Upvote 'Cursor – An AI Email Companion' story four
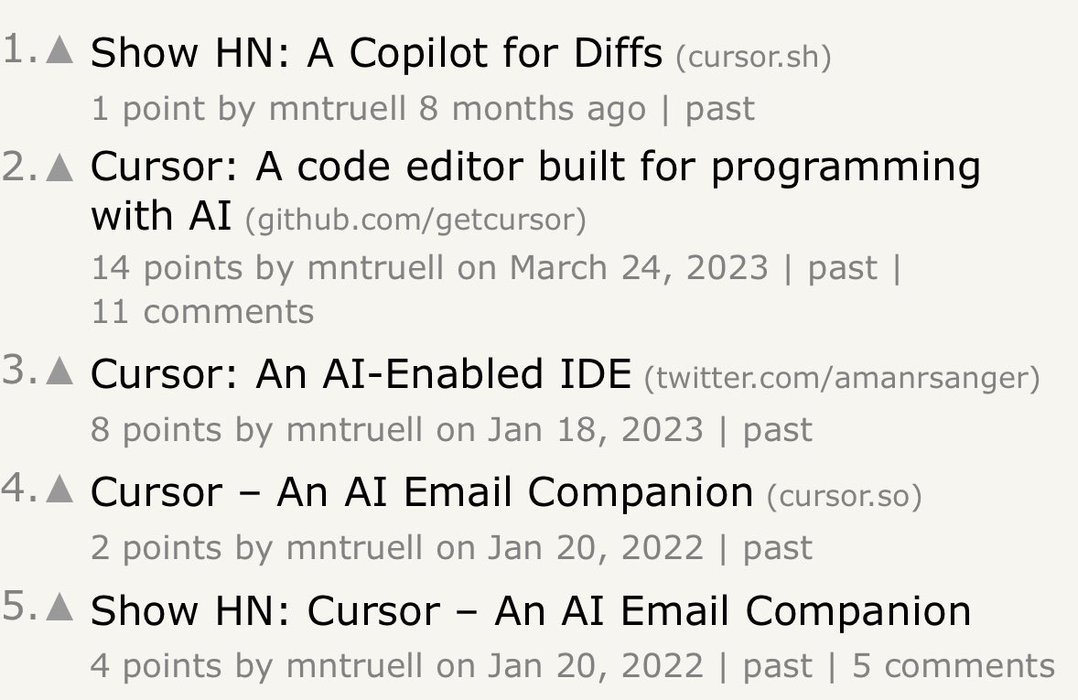The image size is (1078, 700). [x=60, y=490]
